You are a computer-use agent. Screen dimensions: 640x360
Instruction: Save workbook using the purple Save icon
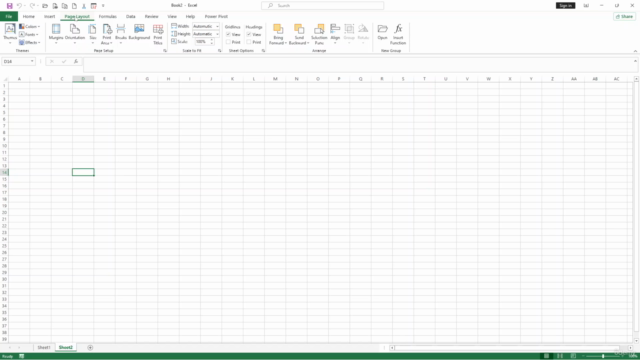click(x=9, y=6)
